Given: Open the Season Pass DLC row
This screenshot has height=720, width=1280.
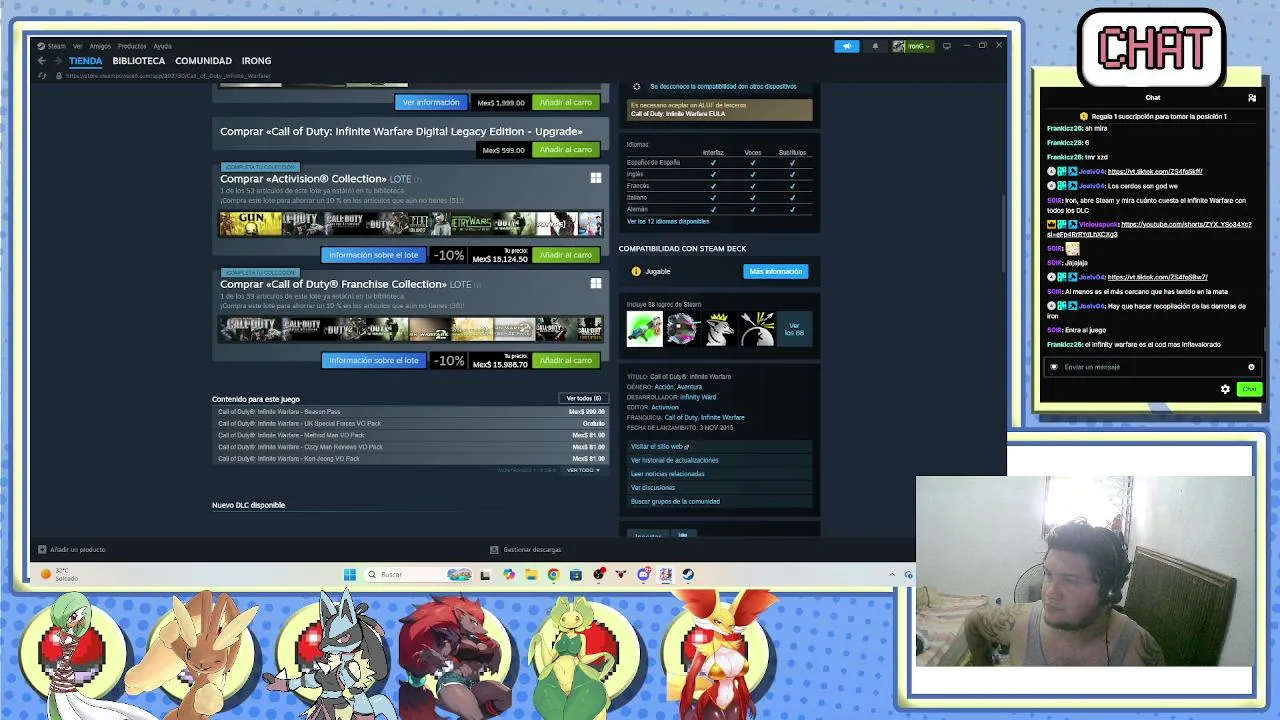Looking at the screenshot, I should coord(411,412).
